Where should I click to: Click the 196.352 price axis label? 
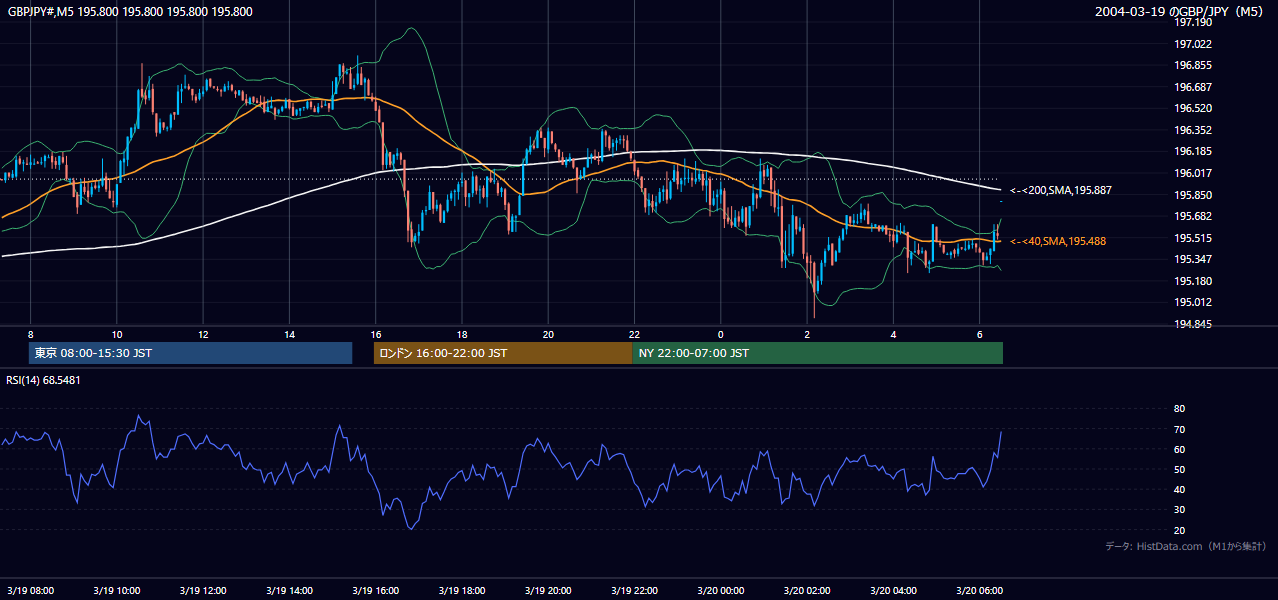(1192, 130)
